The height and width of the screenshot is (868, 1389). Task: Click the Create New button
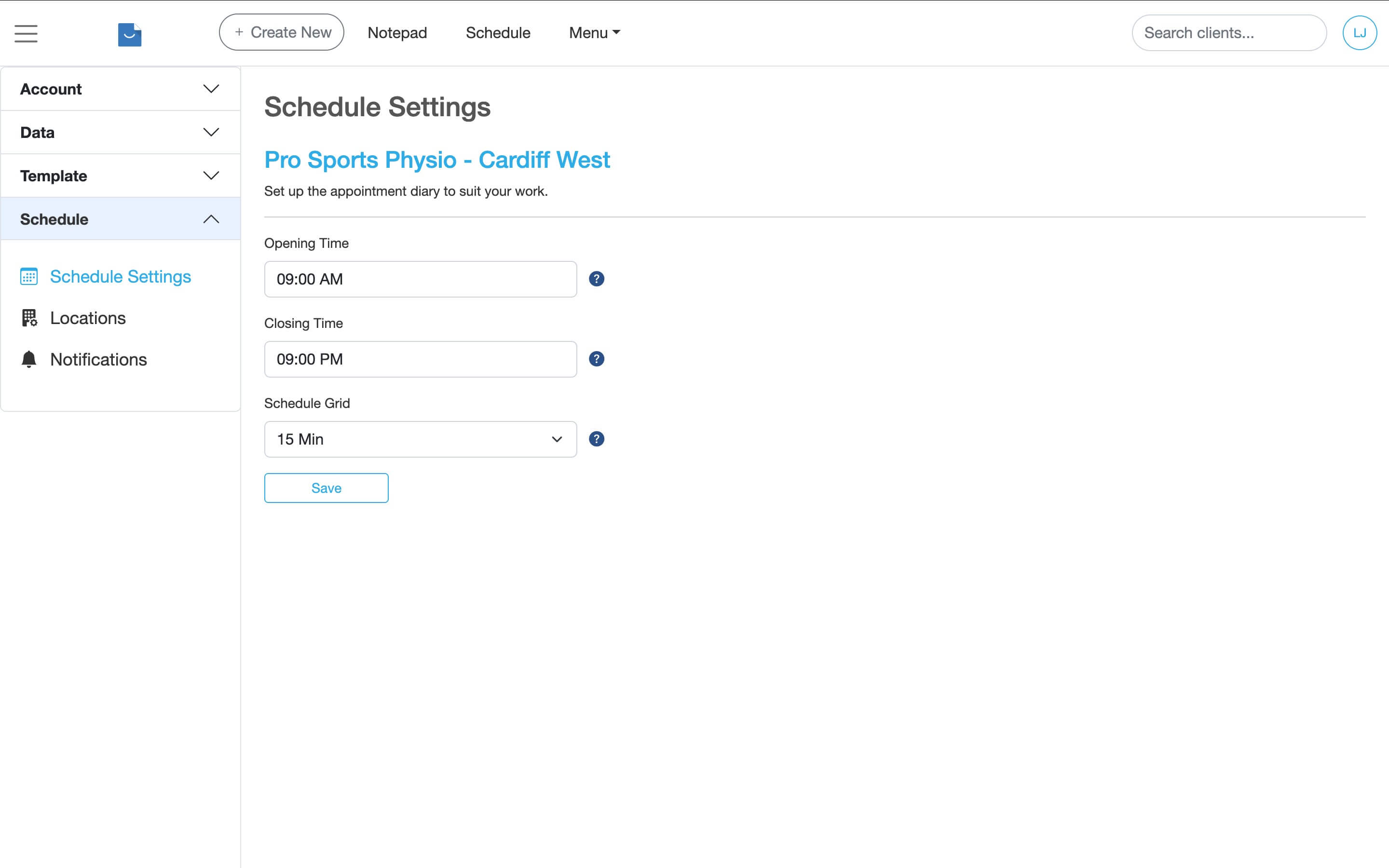click(x=281, y=32)
